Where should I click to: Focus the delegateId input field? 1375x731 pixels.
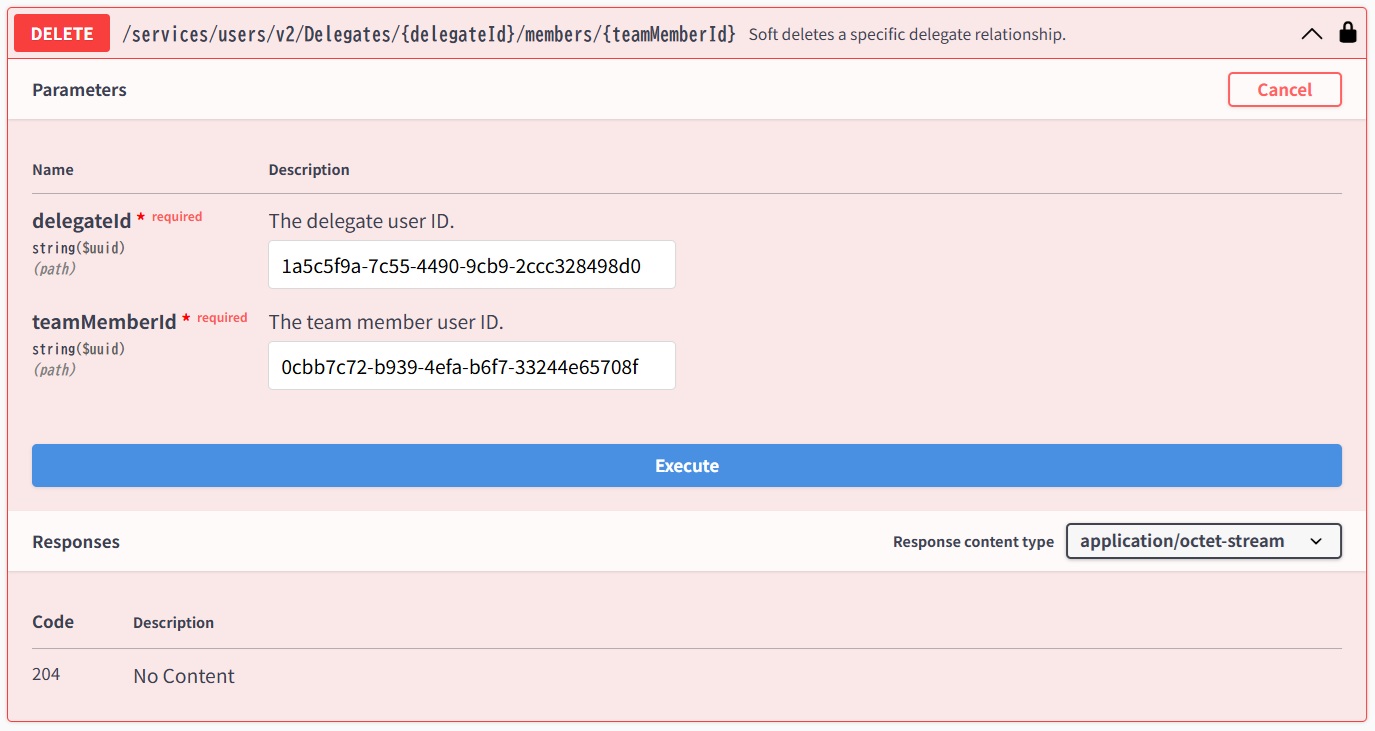[472, 265]
